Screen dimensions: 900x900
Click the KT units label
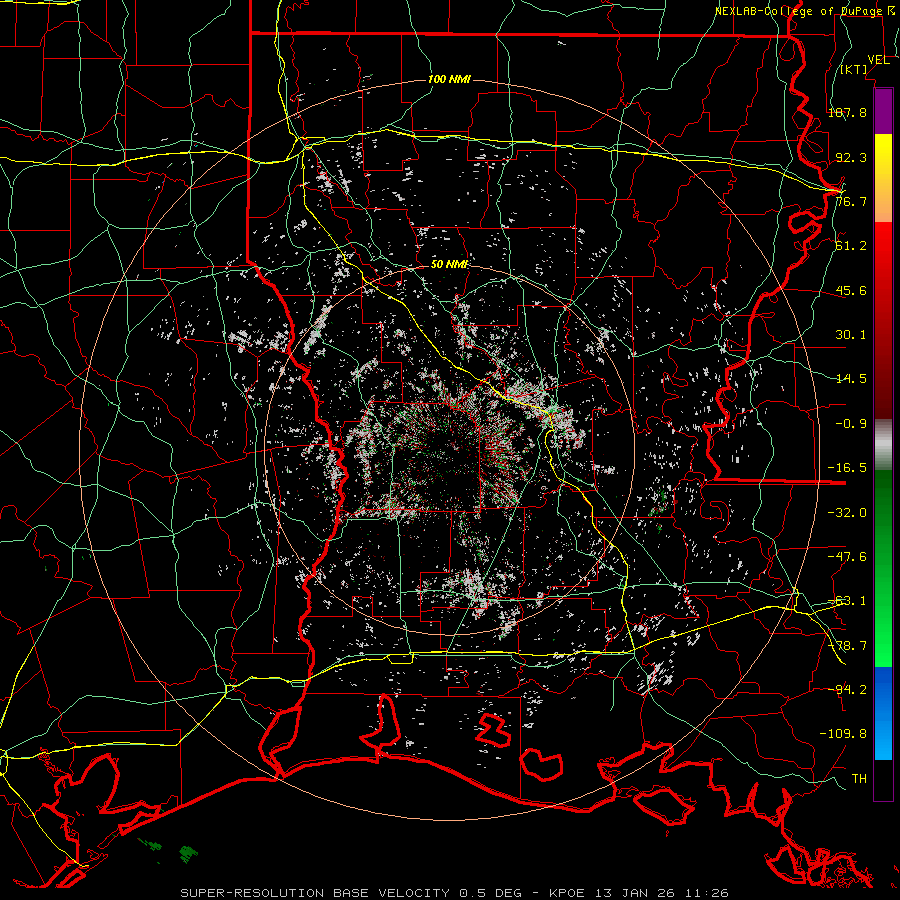[854, 69]
